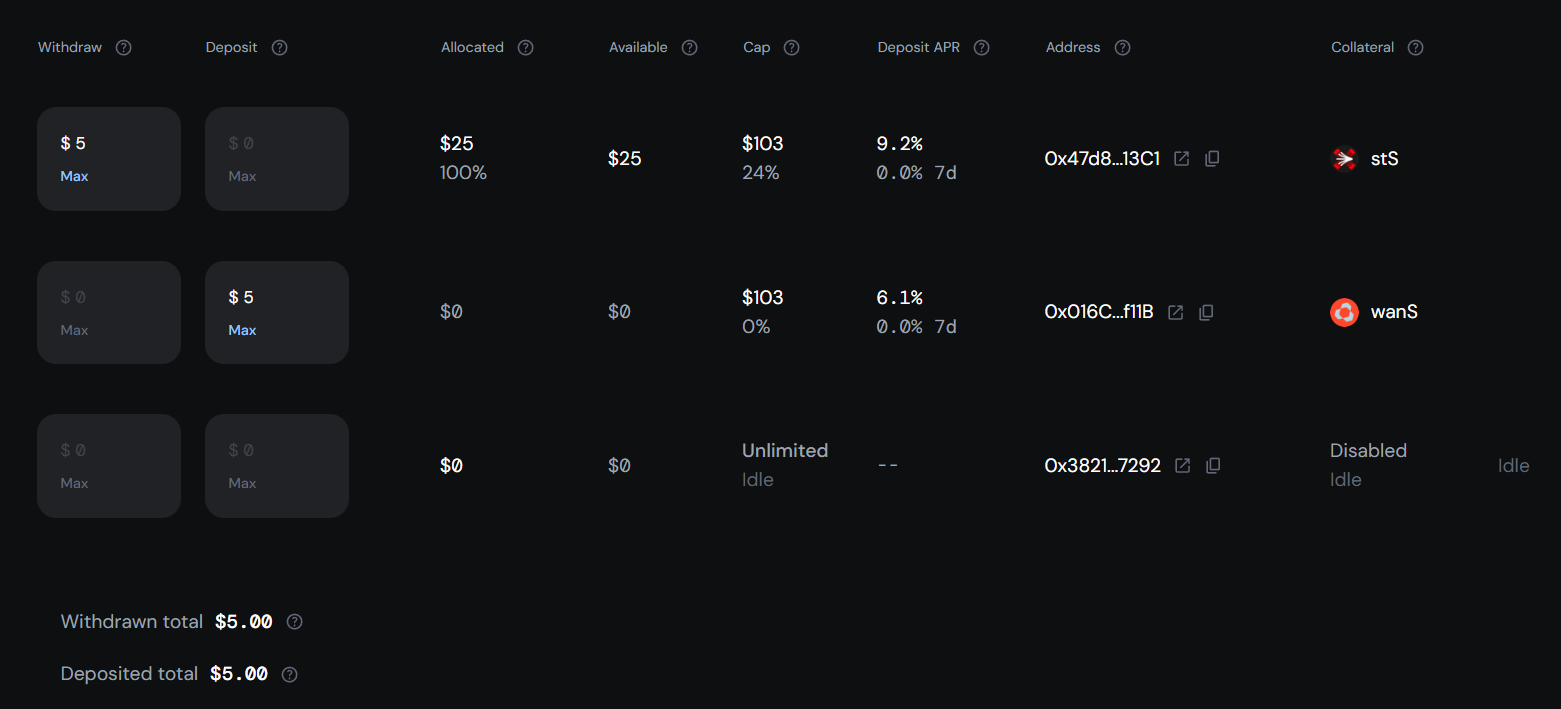View the Allocated column explanation
Viewport: 1561px width, 709px height.
click(x=526, y=47)
